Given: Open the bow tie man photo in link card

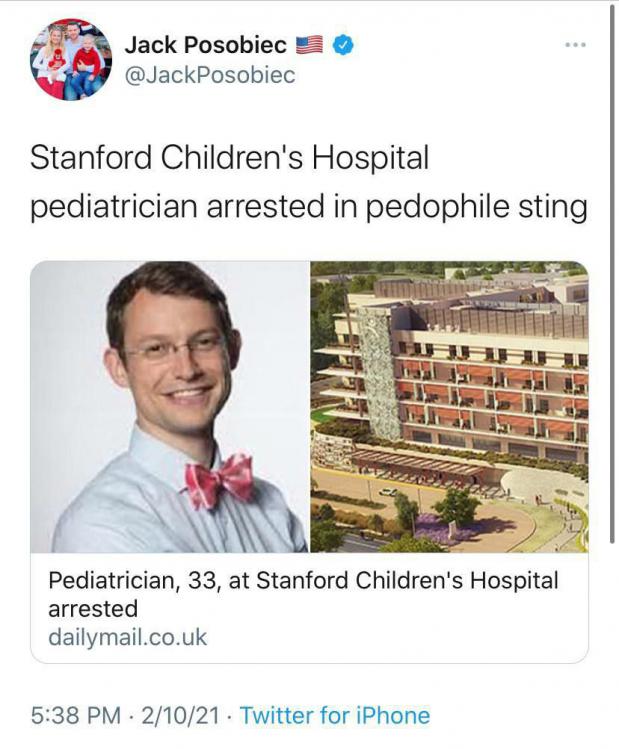Looking at the screenshot, I should pos(170,407).
